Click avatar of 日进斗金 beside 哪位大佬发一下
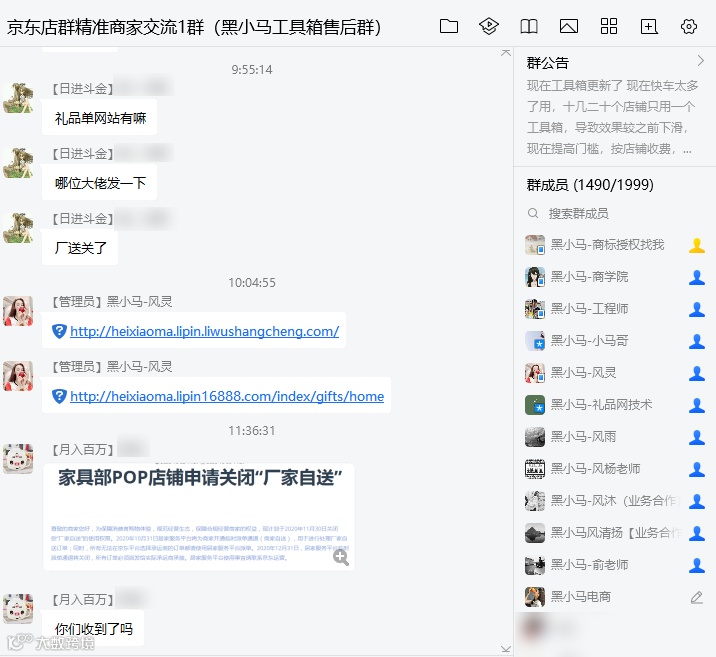Viewport: 716px width, 657px height. point(18,163)
